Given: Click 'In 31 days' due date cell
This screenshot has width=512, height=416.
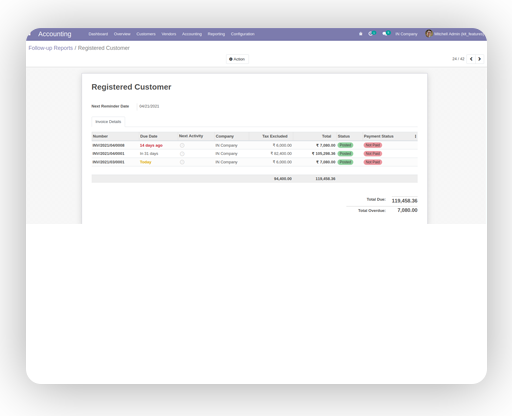Looking at the screenshot, I should click(x=149, y=154).
